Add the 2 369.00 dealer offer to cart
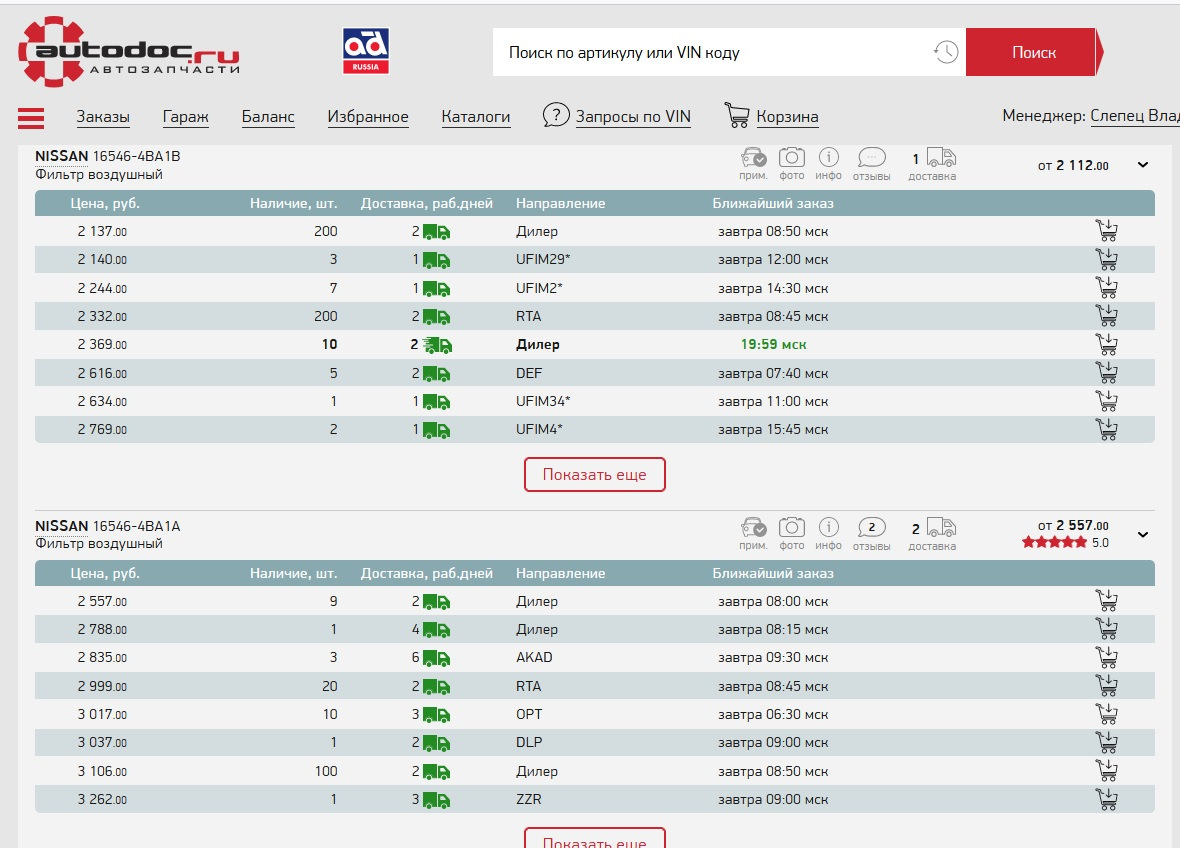Screen dimensions: 1180x848 click(x=1106, y=344)
